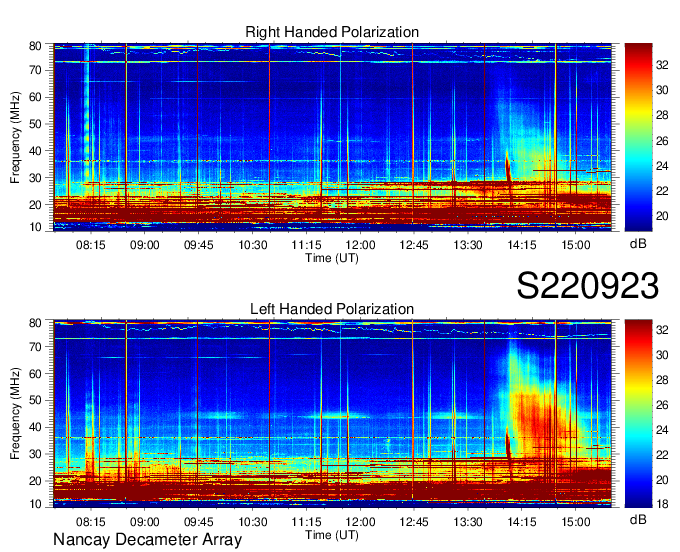
Task: Click the "Nancay Decameter Array" caption
Action: point(147,539)
